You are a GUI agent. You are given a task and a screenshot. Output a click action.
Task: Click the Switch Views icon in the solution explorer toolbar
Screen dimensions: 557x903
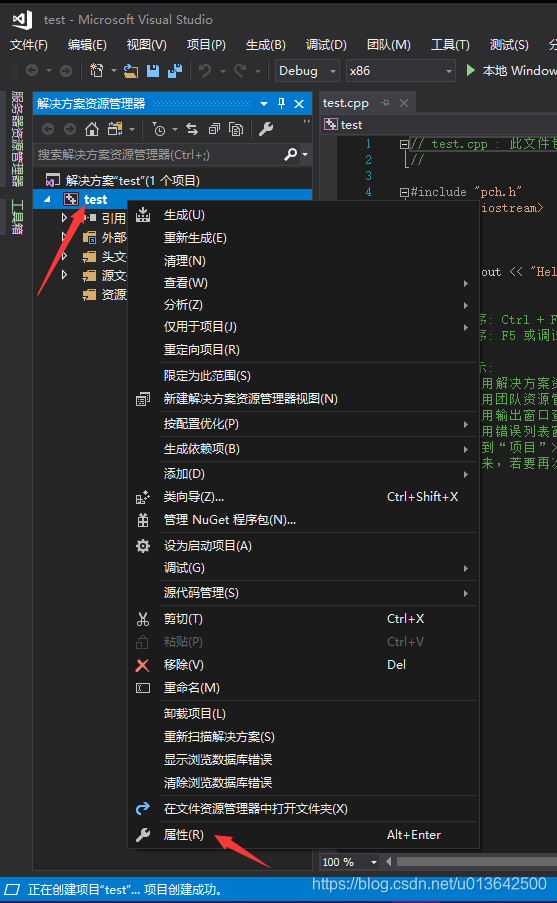[115, 129]
